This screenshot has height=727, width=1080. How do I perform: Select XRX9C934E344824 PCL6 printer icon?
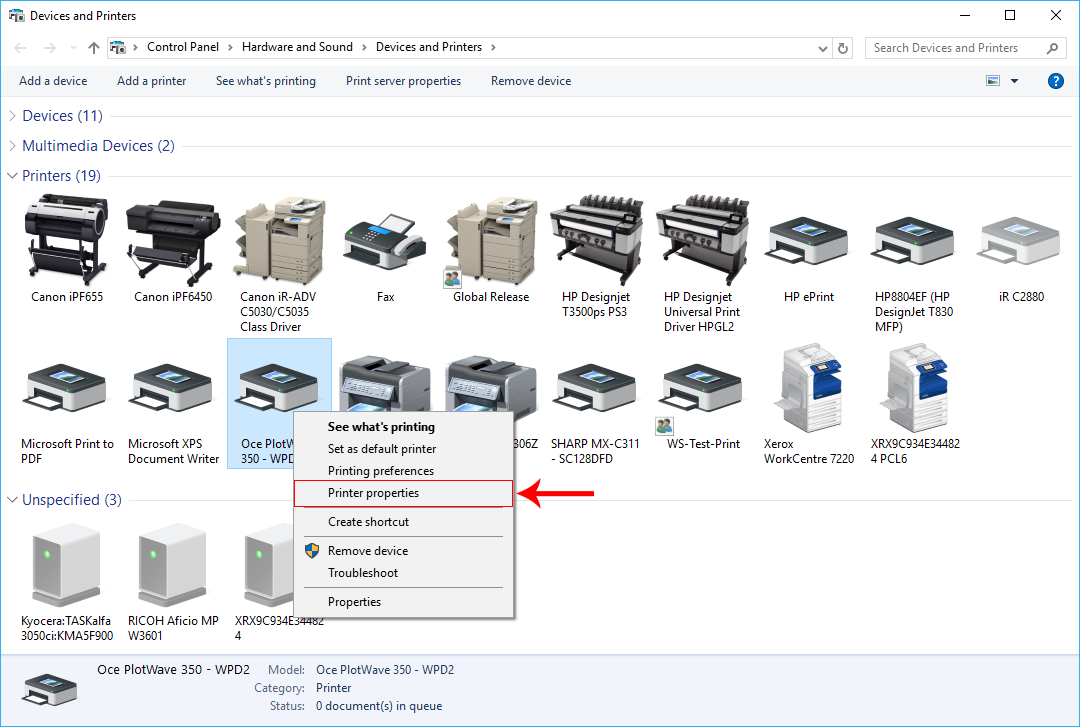pos(914,387)
